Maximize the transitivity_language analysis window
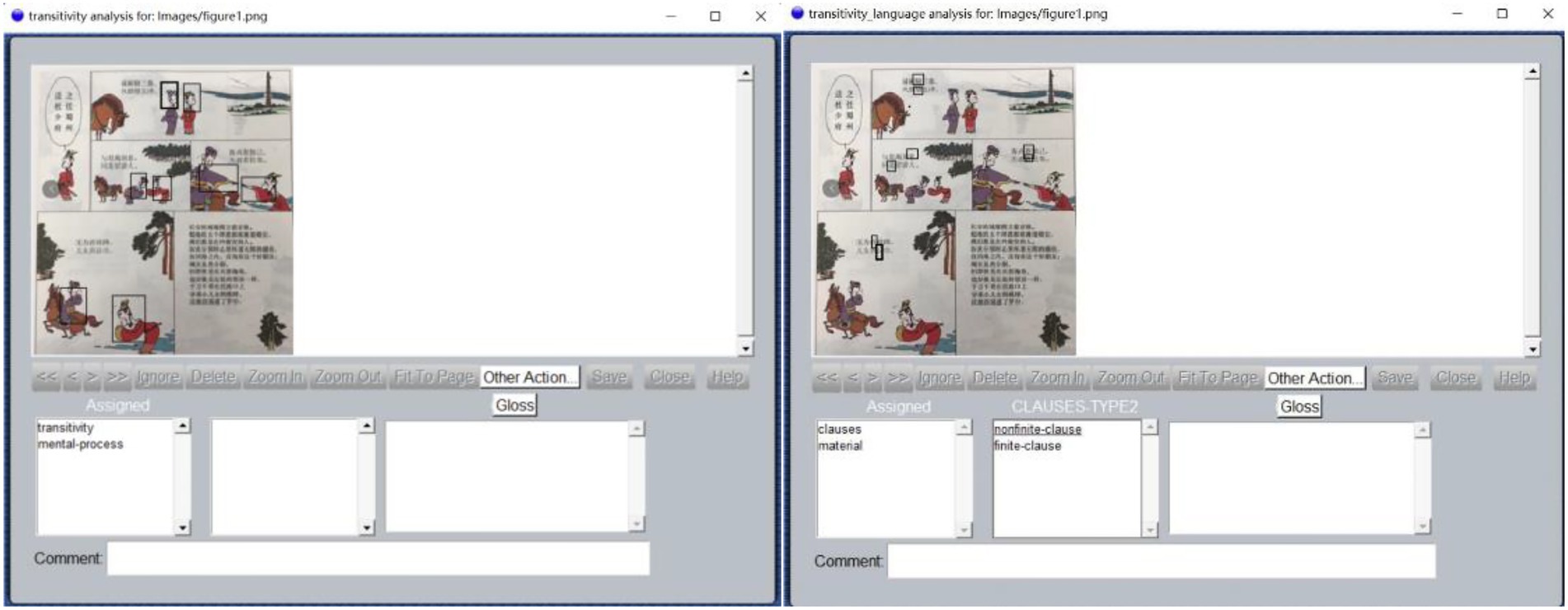This screenshot has height=610, width=1568. point(1502,14)
